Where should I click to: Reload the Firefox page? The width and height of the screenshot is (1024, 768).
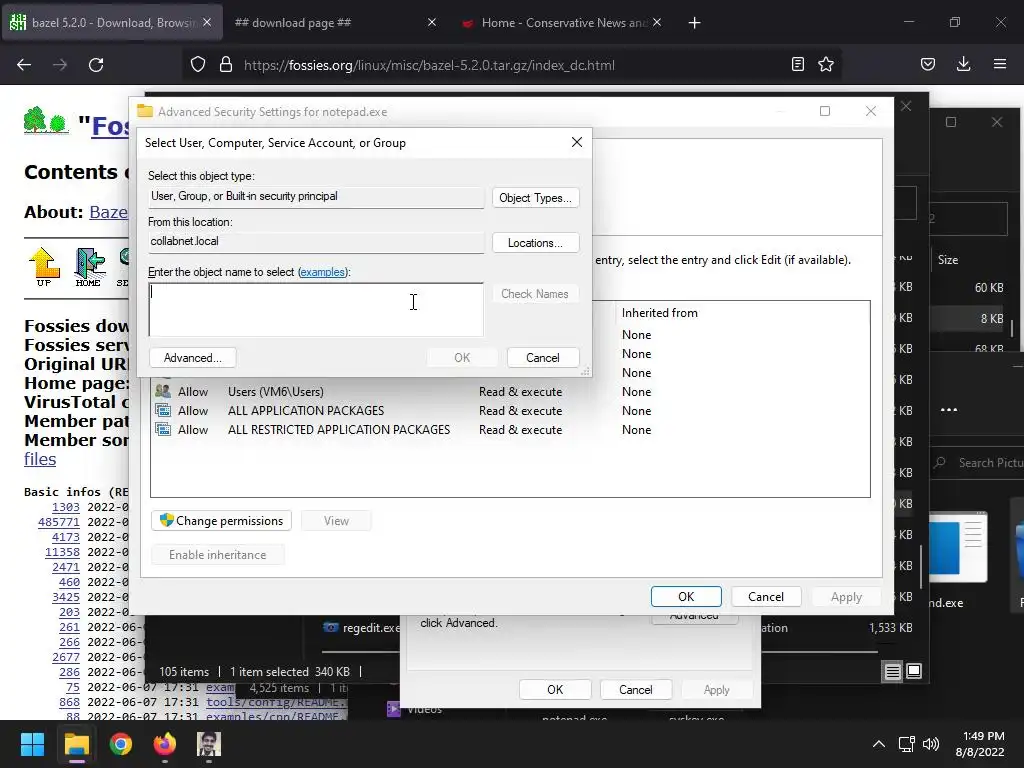coord(96,65)
